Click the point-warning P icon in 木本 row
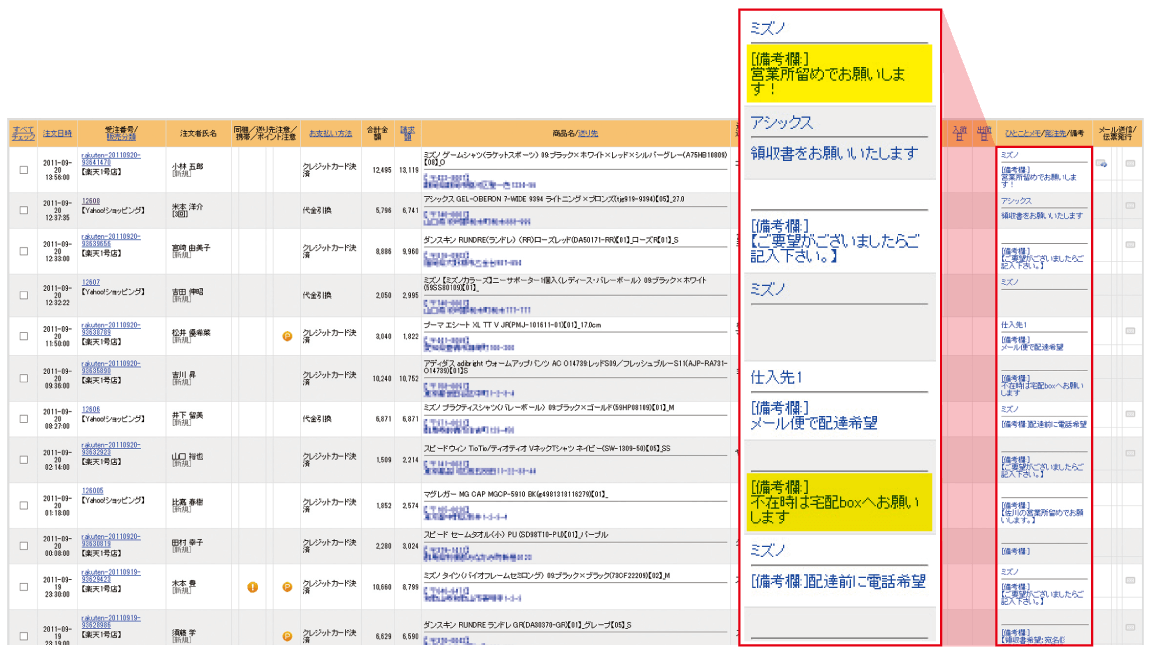Image resolution: width=1150 pixels, height=652 pixels. pyautogui.click(x=287, y=587)
